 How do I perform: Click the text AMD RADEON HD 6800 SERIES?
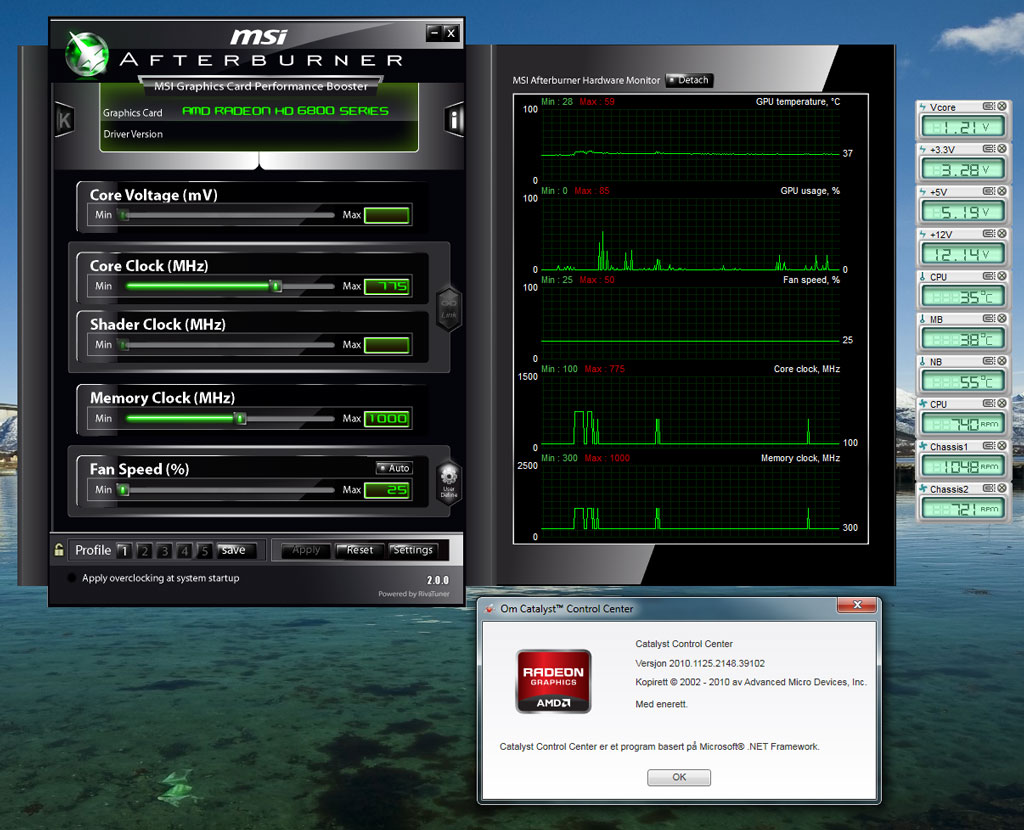coord(285,111)
